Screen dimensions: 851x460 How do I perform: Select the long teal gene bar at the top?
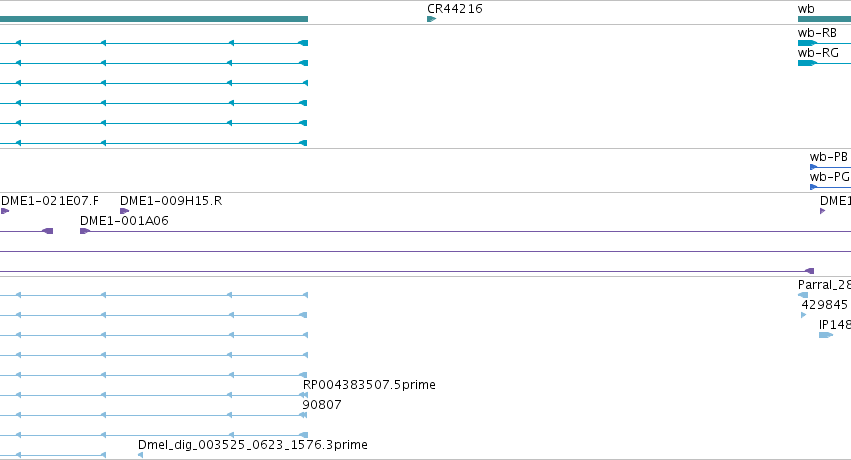[154, 19]
